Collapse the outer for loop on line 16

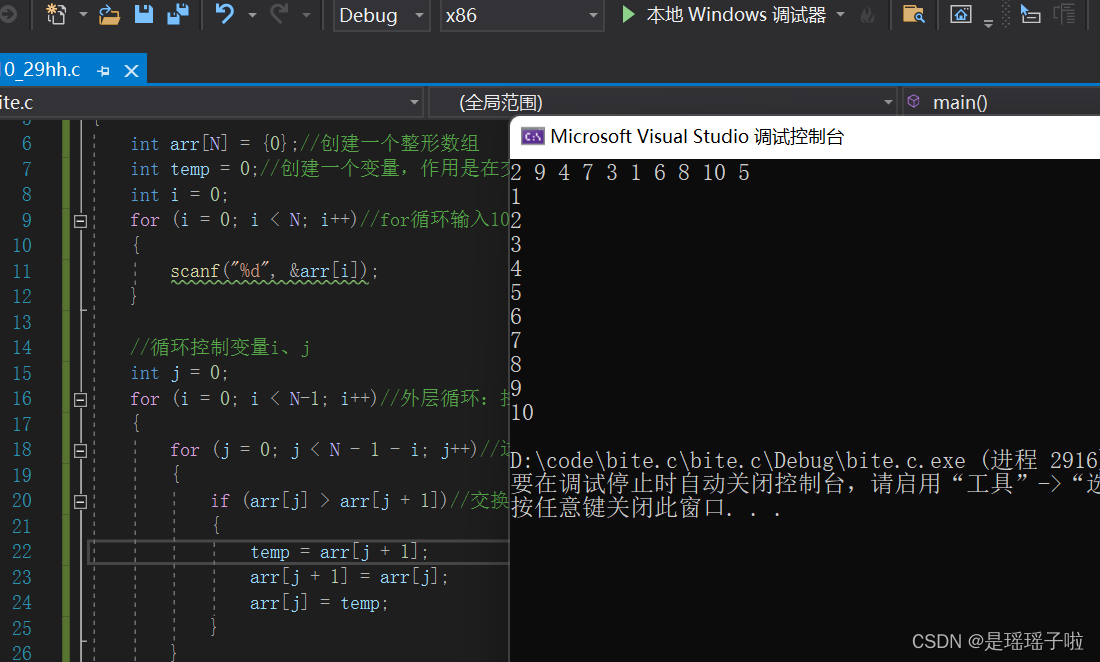pyautogui.click(x=81, y=400)
